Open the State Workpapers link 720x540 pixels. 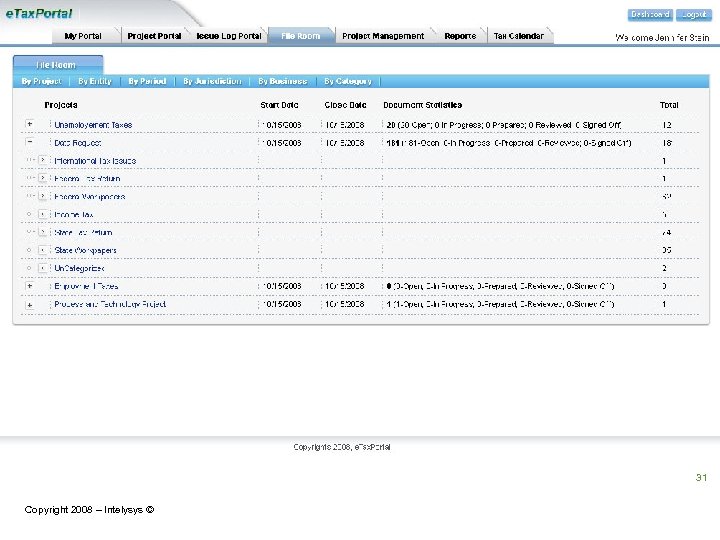pyautogui.click(x=85, y=250)
